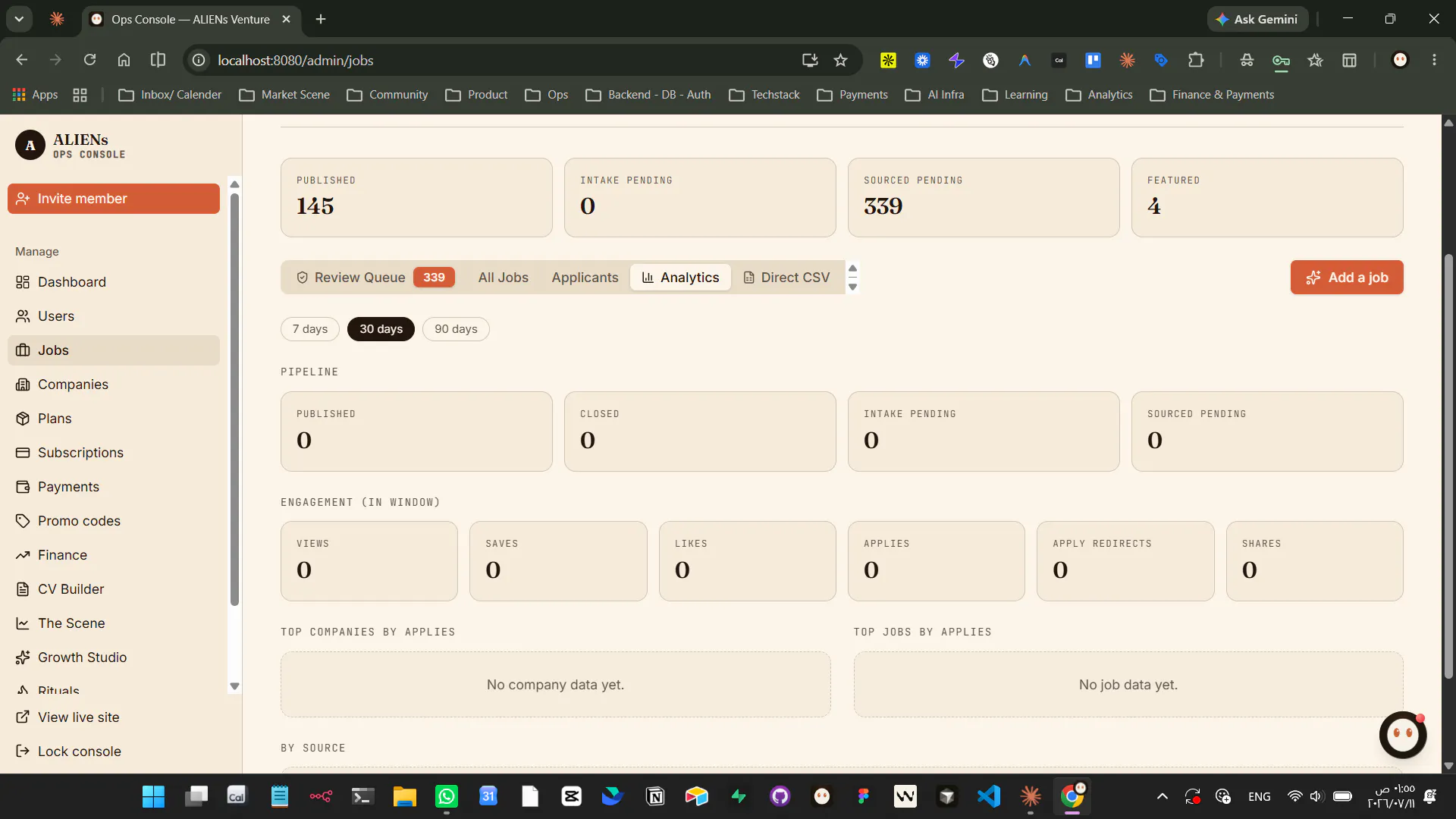The width and height of the screenshot is (1456, 819).
Task: Select the Analytics tab
Action: click(680, 278)
